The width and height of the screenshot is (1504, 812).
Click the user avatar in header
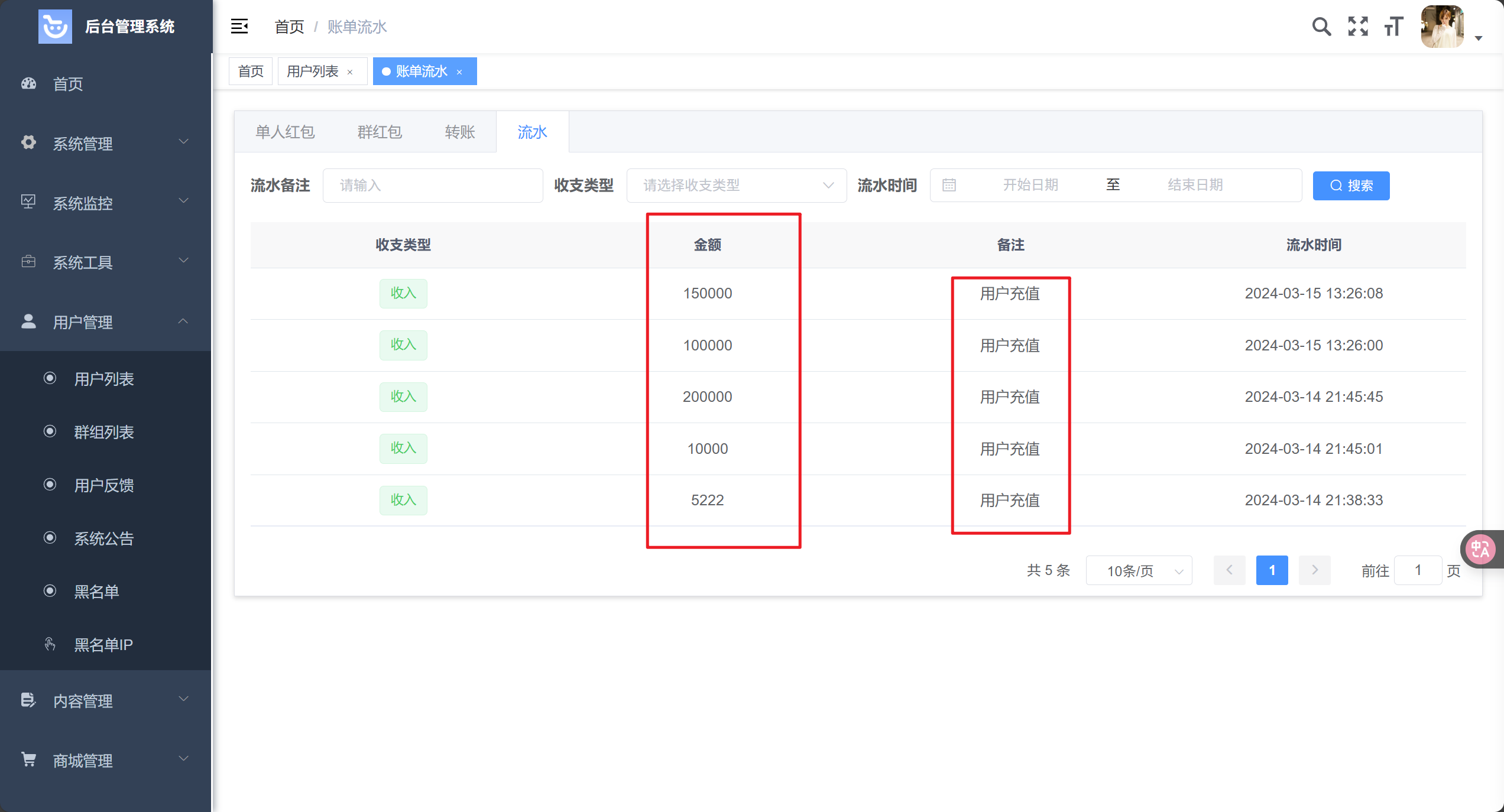click(x=1442, y=27)
